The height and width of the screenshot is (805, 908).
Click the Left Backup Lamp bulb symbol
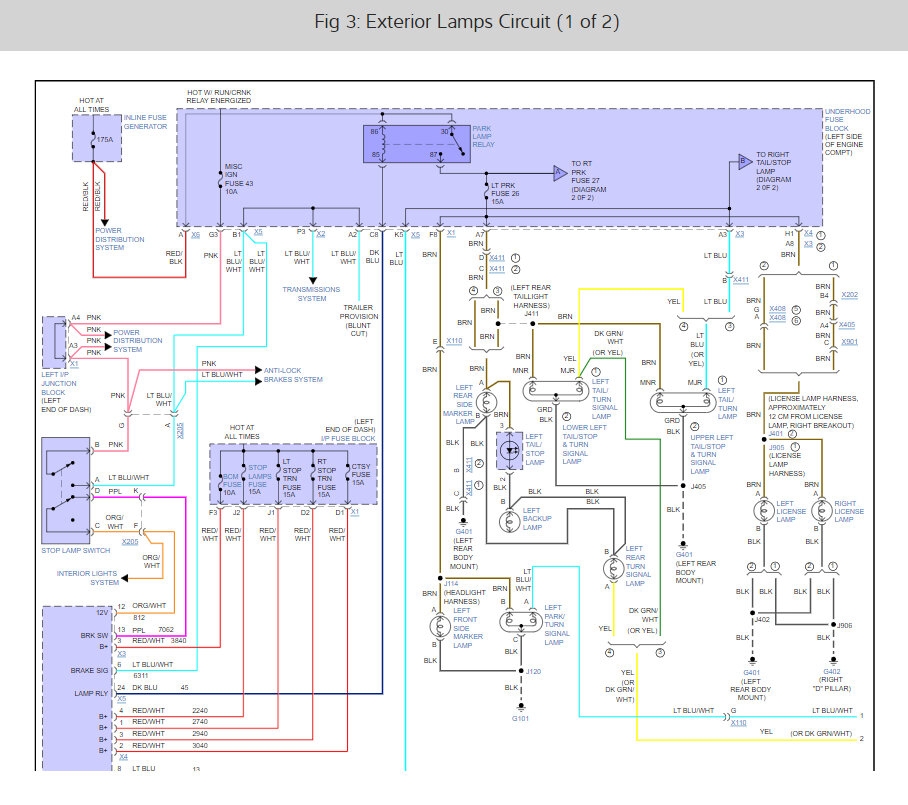pos(510,521)
